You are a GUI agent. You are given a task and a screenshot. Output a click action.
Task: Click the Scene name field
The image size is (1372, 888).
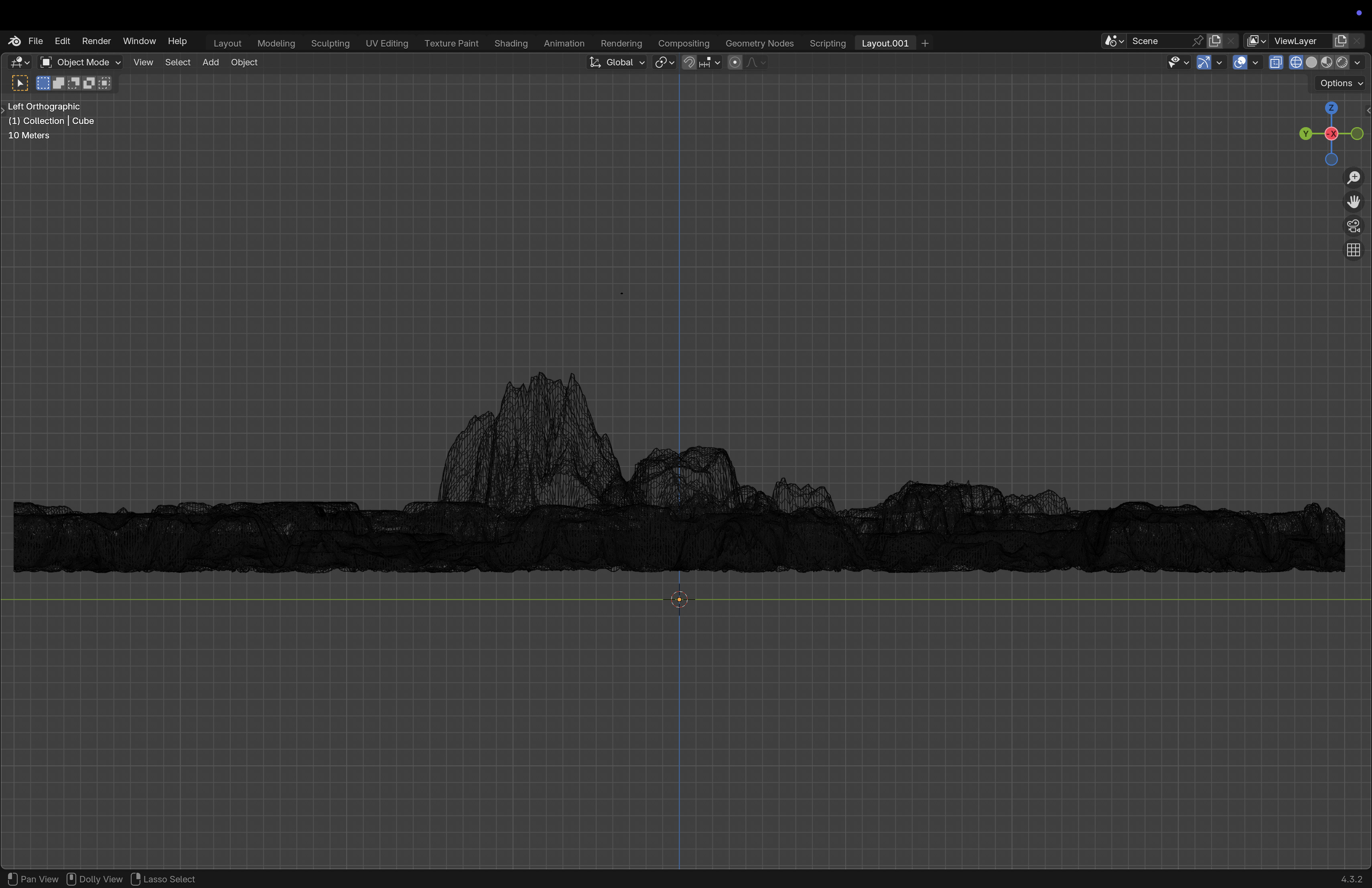1158,41
